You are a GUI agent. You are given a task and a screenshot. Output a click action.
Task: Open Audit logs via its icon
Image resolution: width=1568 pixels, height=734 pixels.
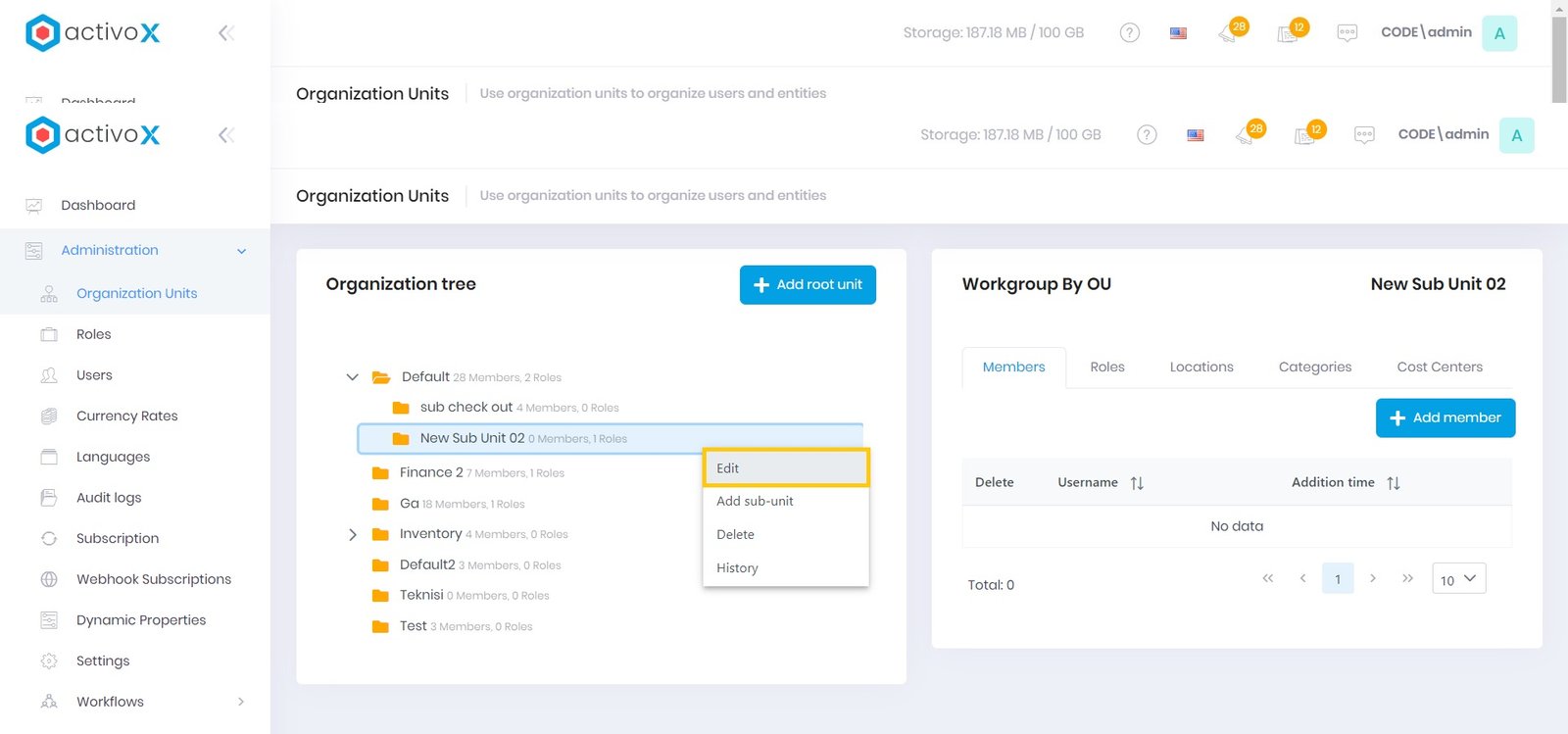(49, 498)
